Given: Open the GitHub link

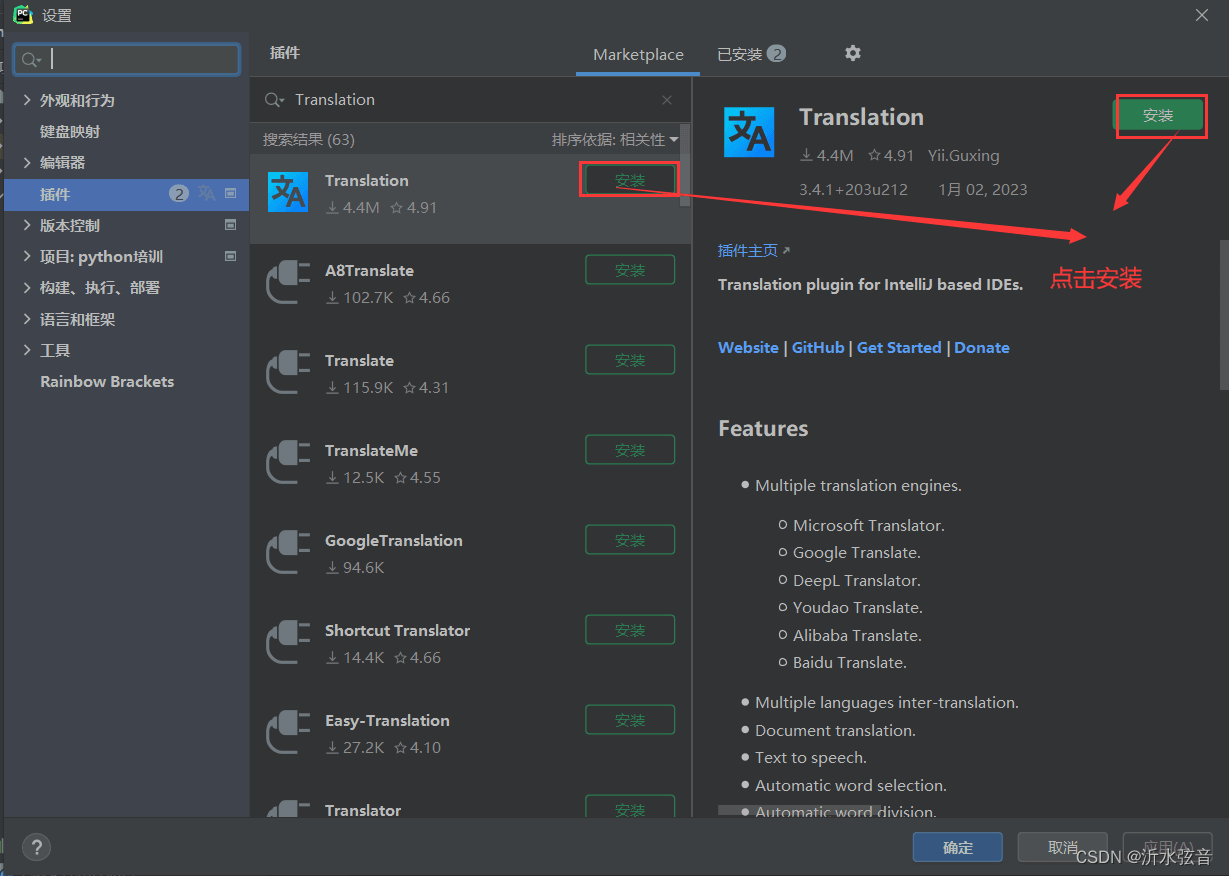Looking at the screenshot, I should [818, 348].
